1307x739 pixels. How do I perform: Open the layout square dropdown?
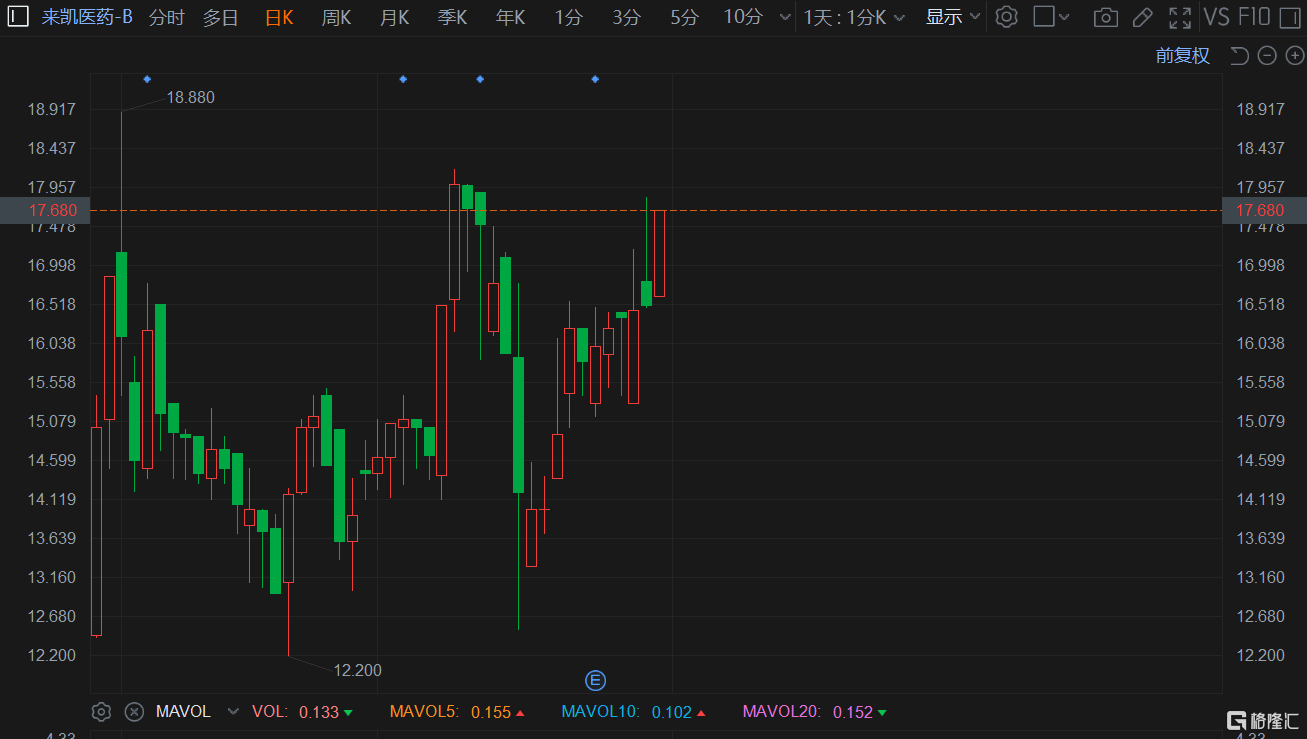(1051, 17)
